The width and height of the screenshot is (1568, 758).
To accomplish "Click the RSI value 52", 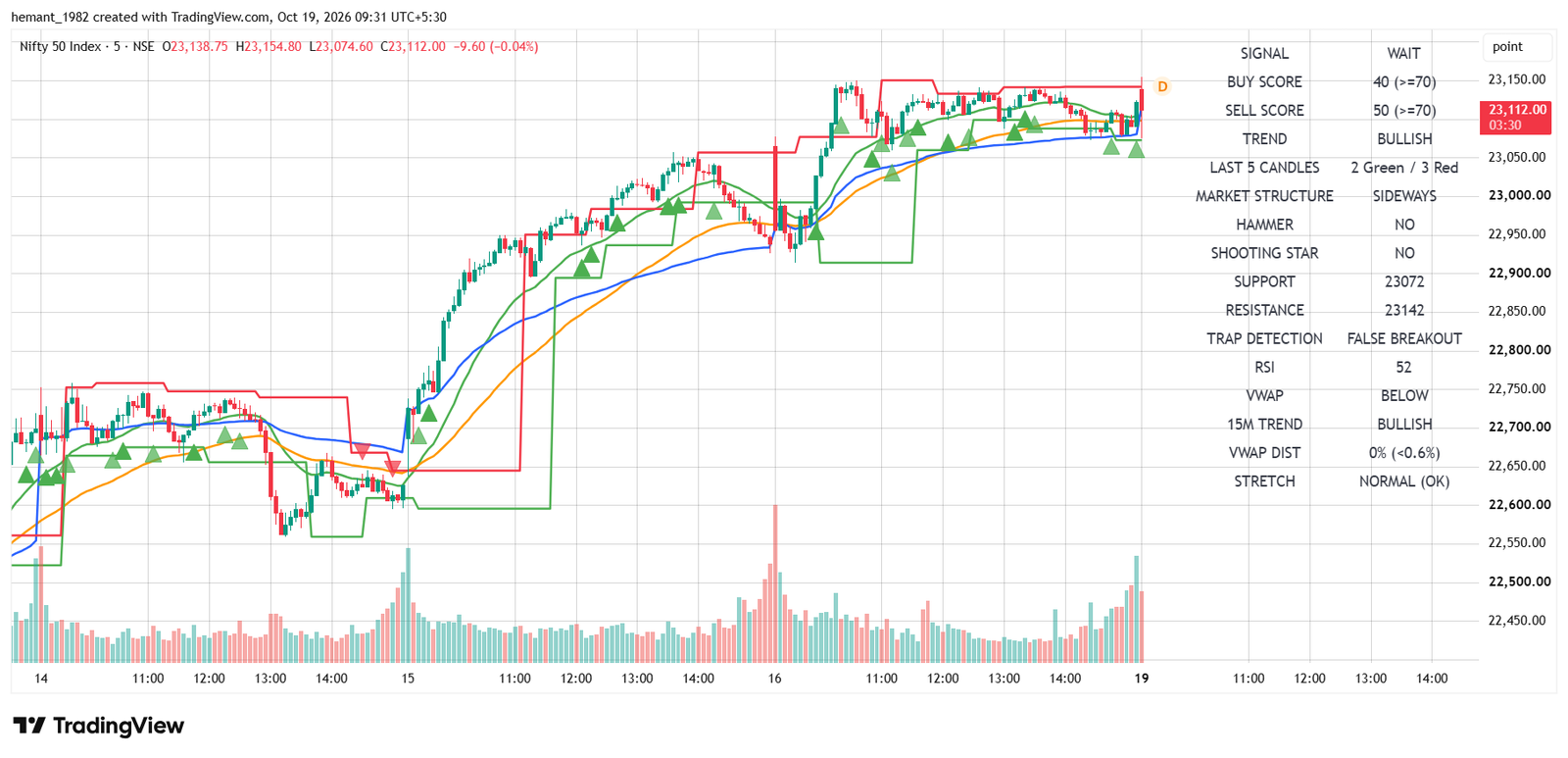I will pyautogui.click(x=1403, y=366).
